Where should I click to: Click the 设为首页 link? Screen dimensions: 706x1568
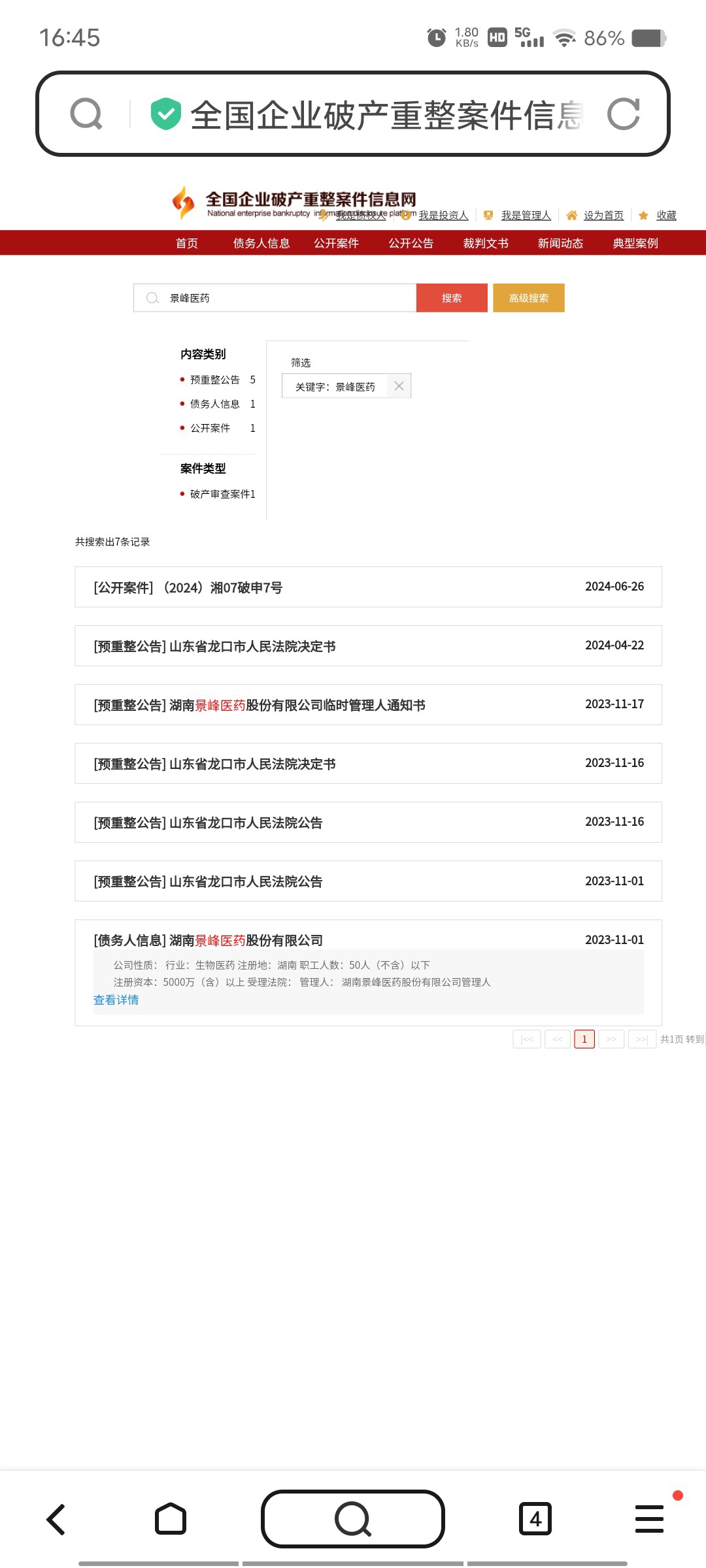point(603,215)
